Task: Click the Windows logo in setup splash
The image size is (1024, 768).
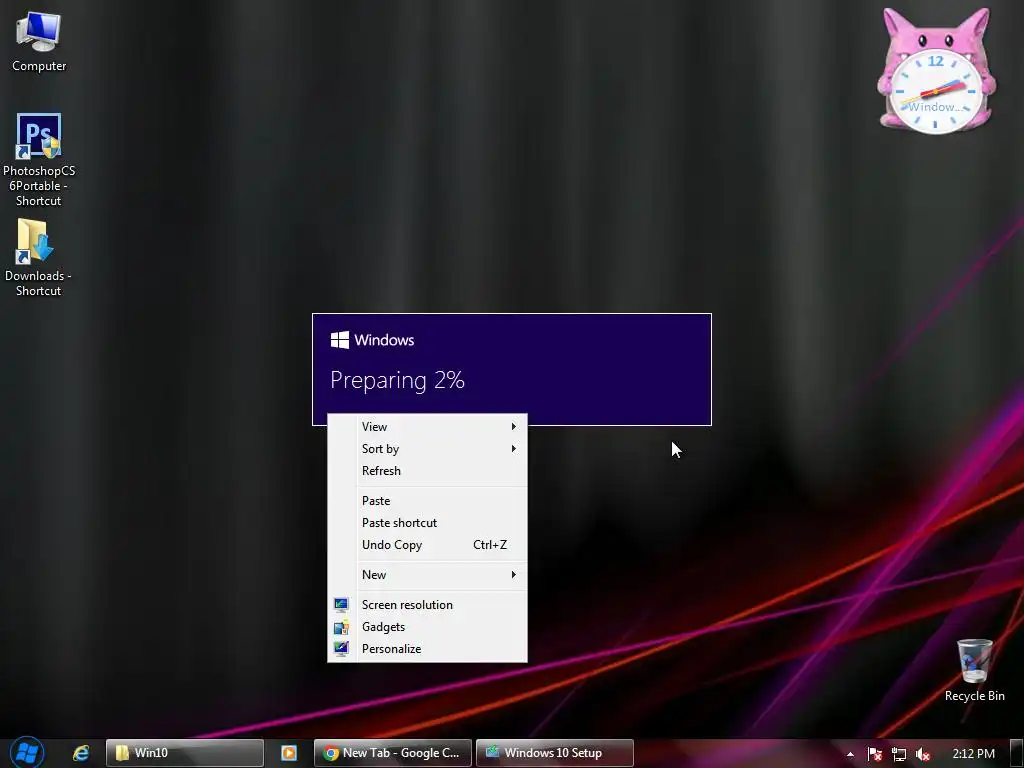Action: 340,340
